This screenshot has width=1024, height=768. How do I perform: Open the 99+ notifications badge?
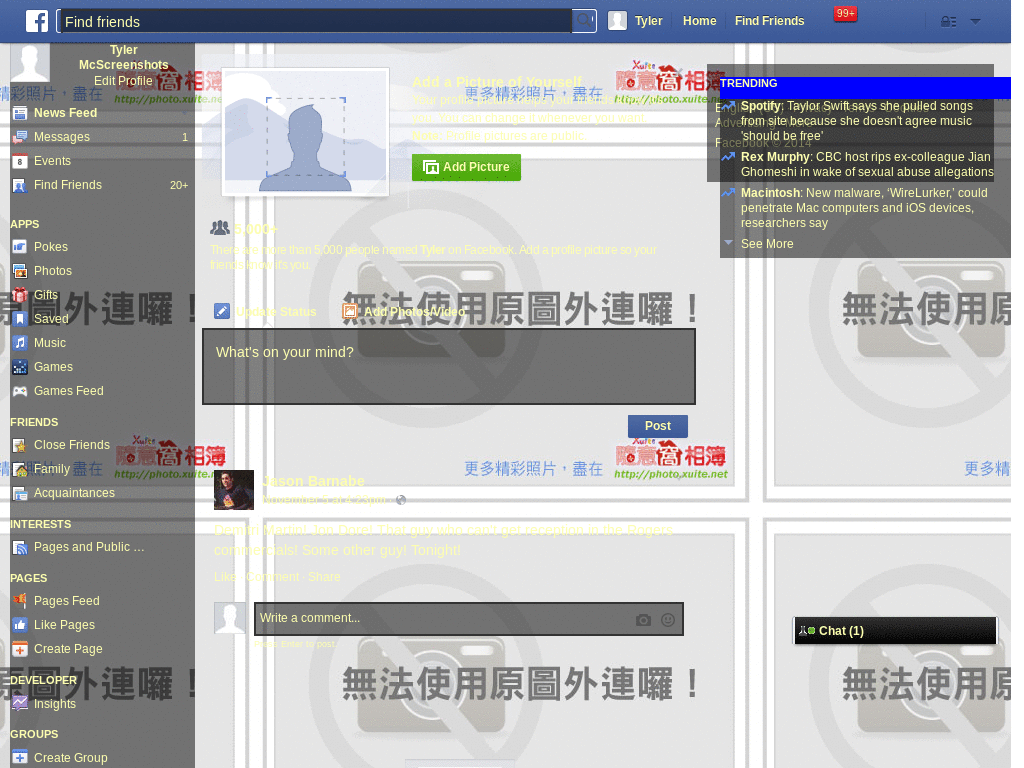point(845,14)
